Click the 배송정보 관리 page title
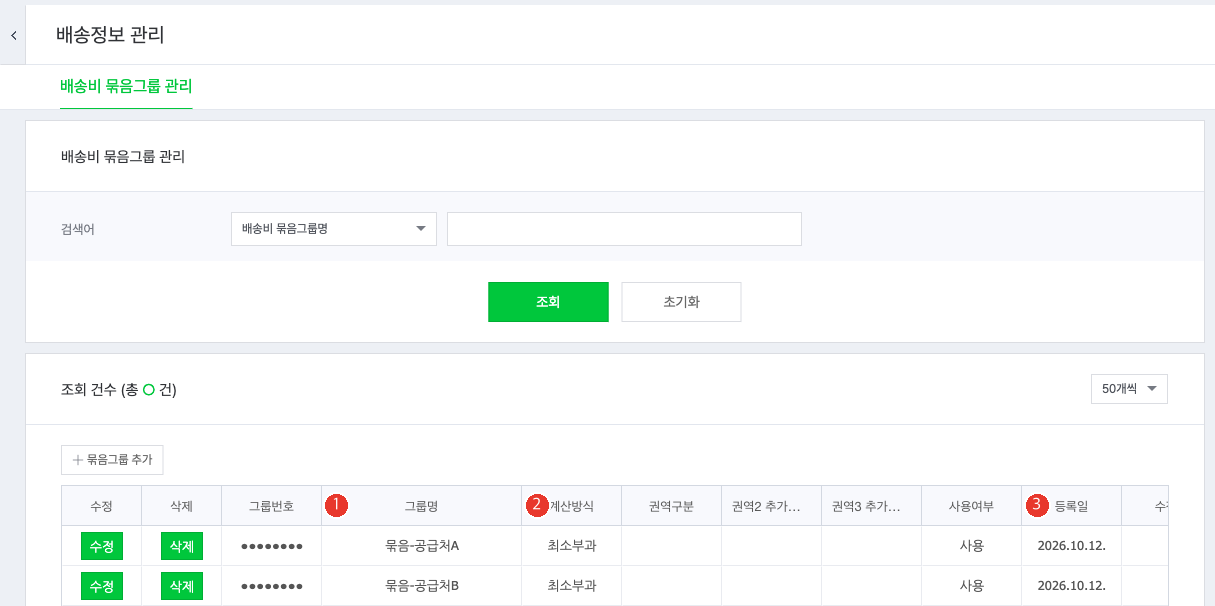The height and width of the screenshot is (606, 1215). pos(110,35)
